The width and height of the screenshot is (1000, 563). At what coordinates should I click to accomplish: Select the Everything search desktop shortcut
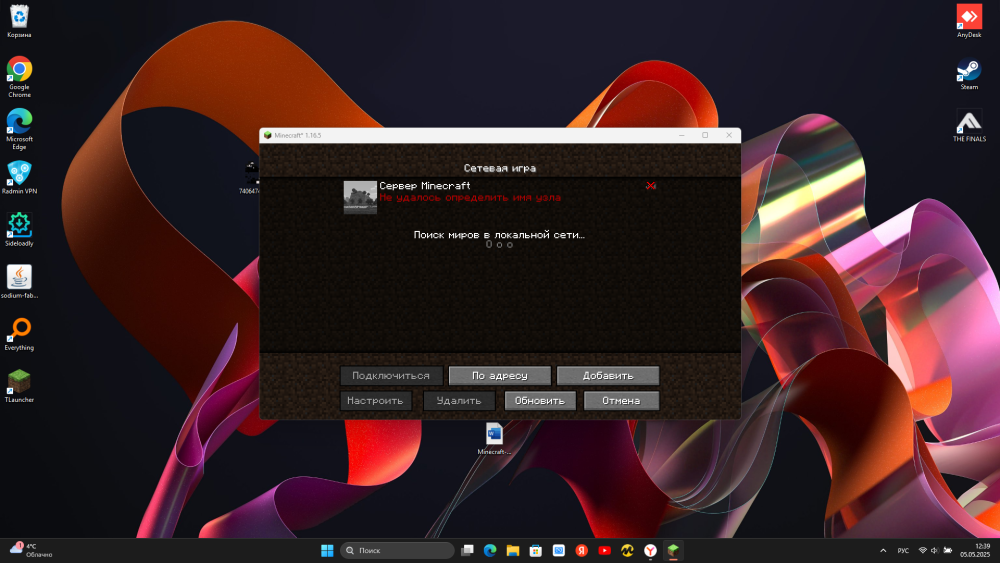pos(19,334)
